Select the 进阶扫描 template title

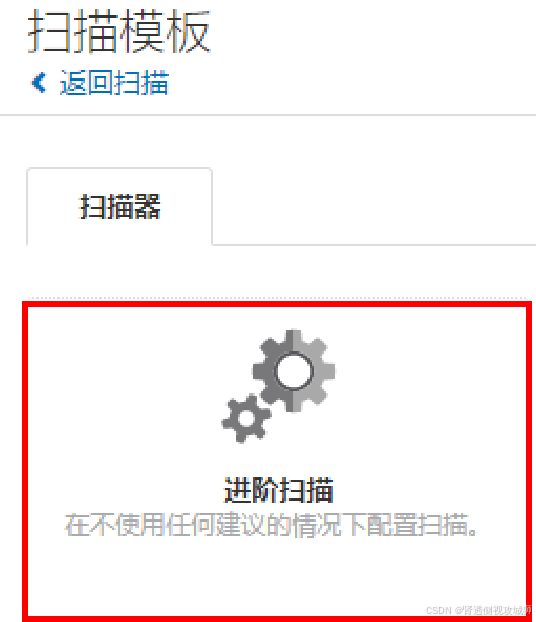(x=279, y=490)
